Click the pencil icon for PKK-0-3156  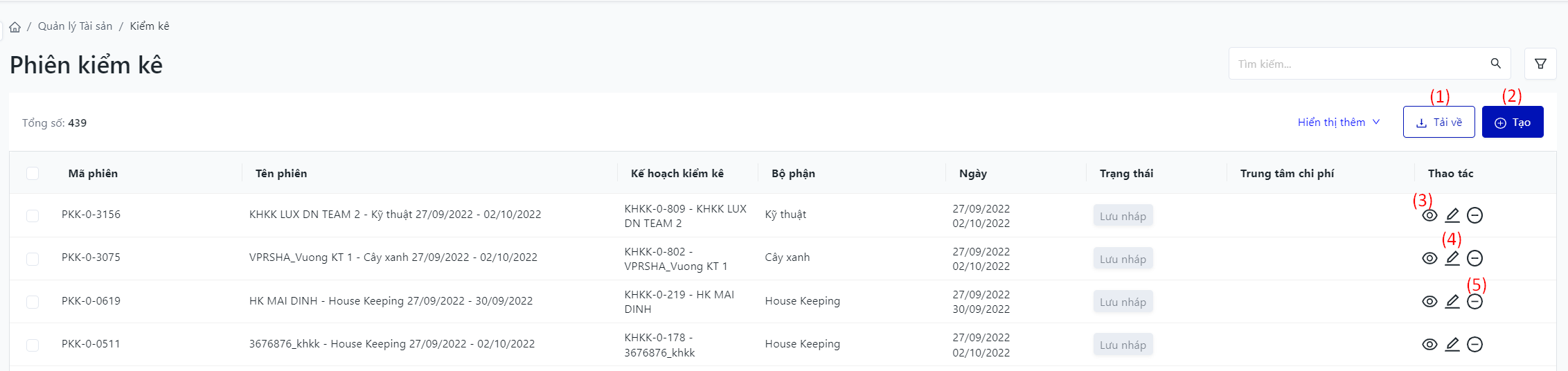coord(1452,215)
